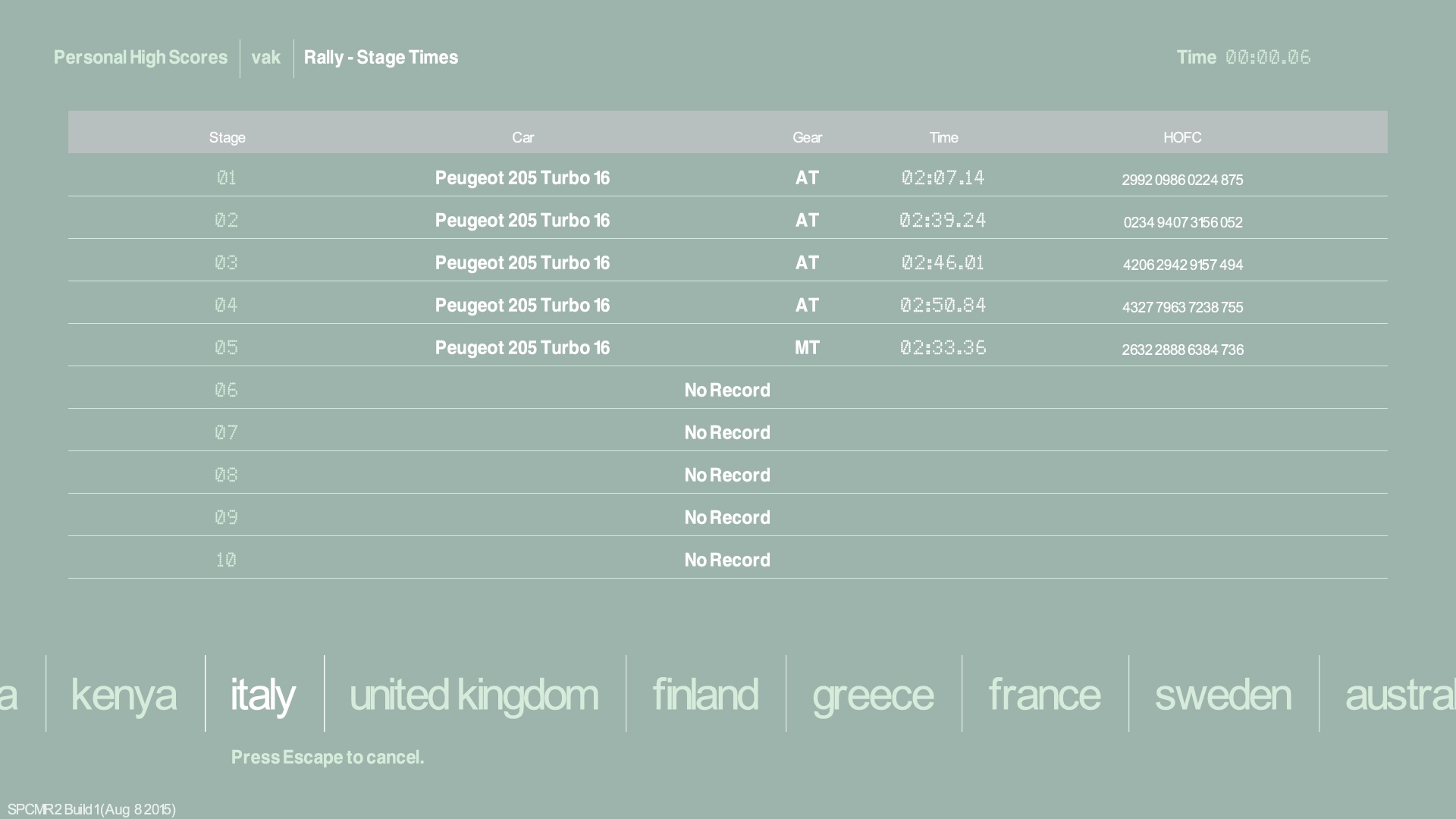Viewport: 1456px width, 819px height.
Task: Open the finland stage times
Action: coord(705,694)
